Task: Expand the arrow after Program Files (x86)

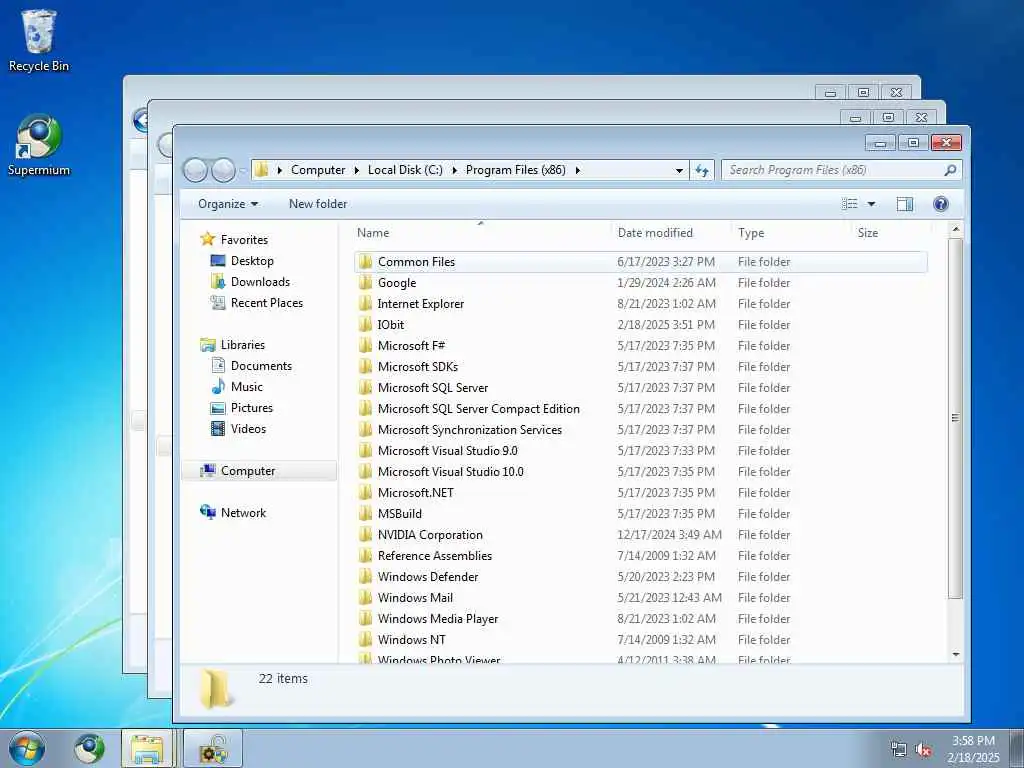Action: (577, 170)
